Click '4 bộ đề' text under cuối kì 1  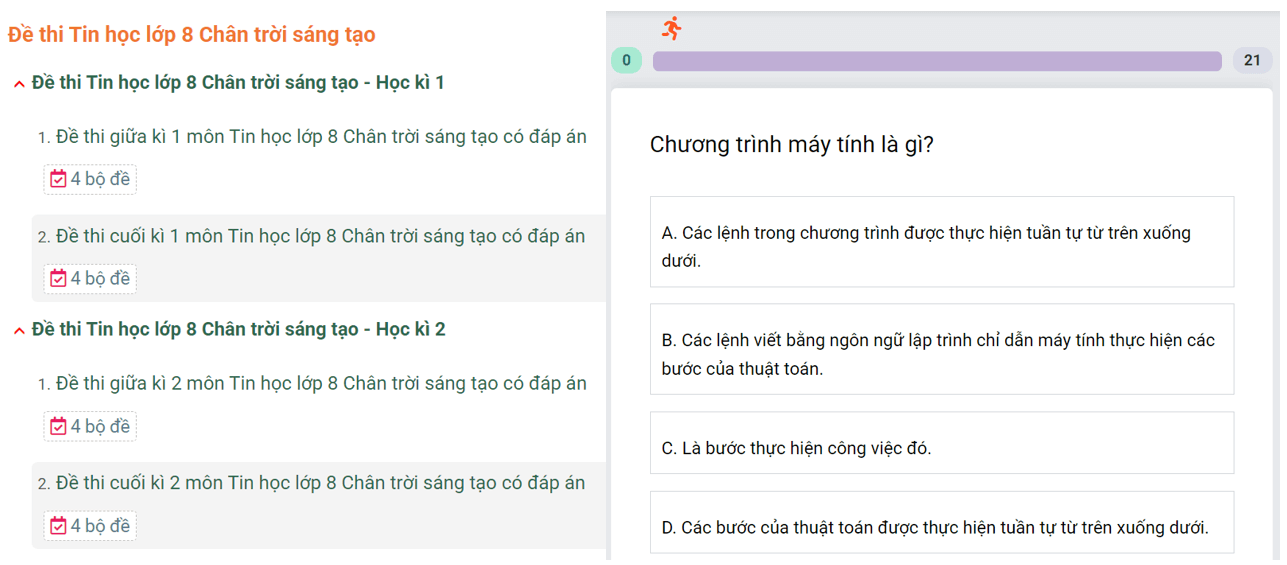point(100,279)
